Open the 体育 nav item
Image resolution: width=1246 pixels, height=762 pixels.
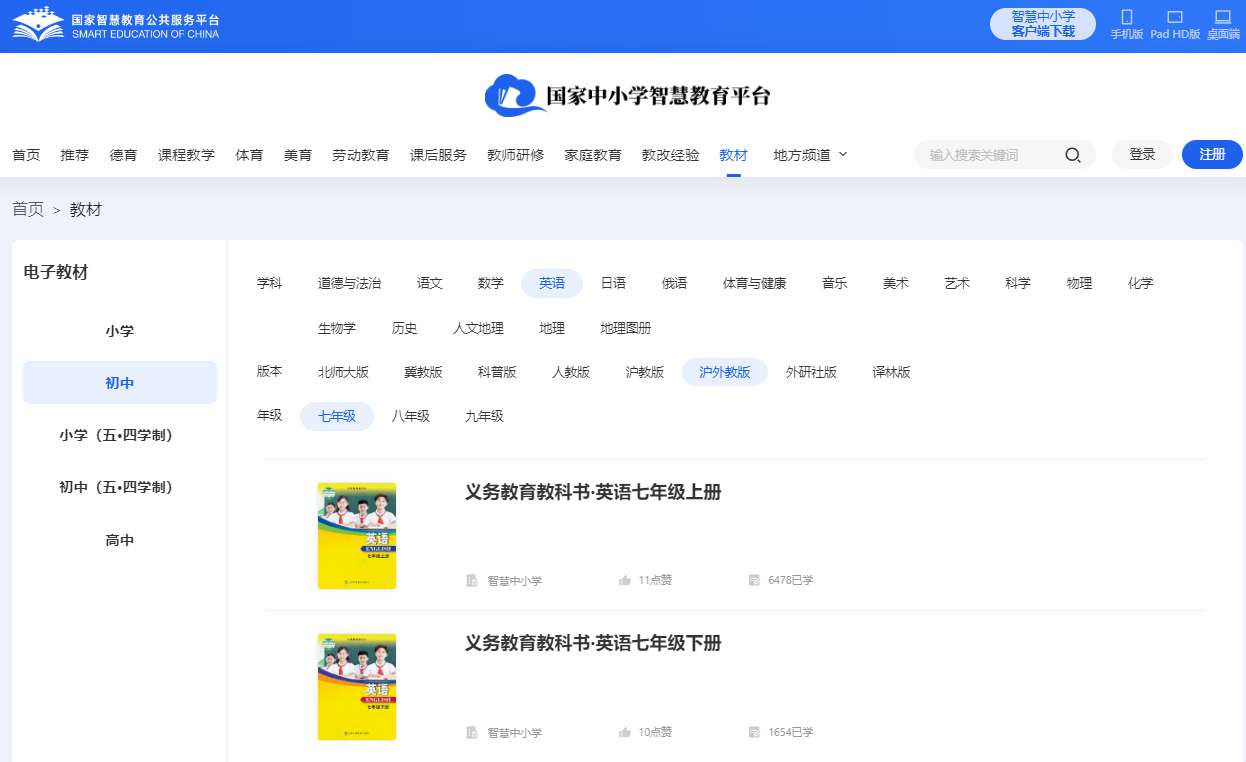[x=249, y=155]
